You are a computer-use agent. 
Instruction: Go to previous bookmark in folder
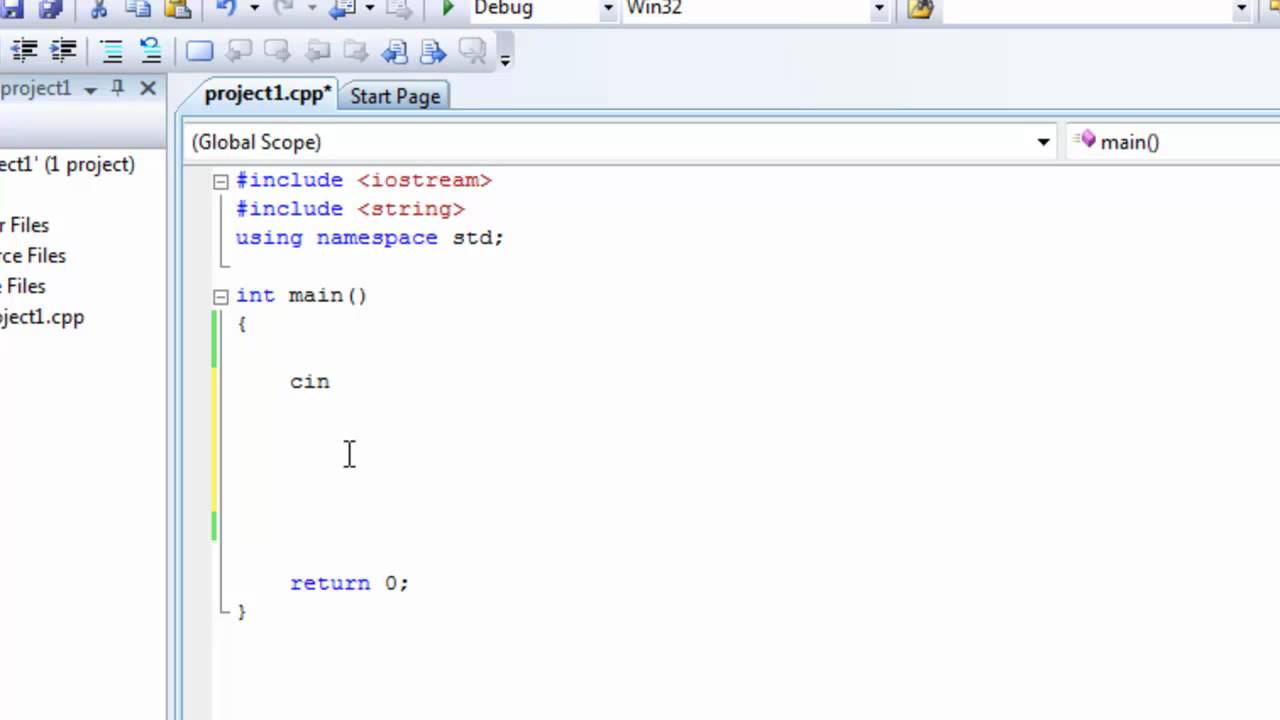click(318, 51)
